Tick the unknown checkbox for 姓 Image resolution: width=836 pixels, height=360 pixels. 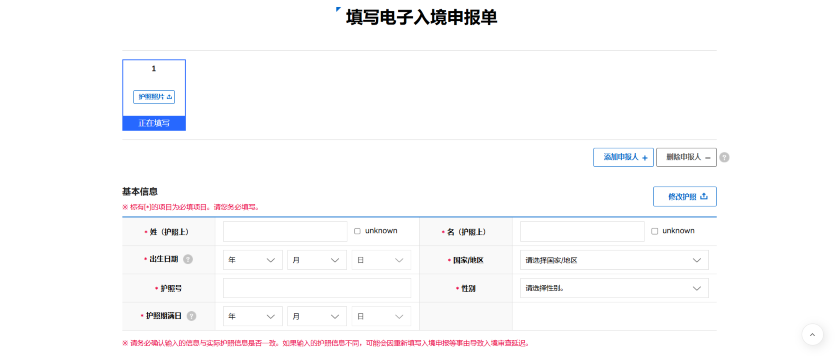[x=357, y=231]
